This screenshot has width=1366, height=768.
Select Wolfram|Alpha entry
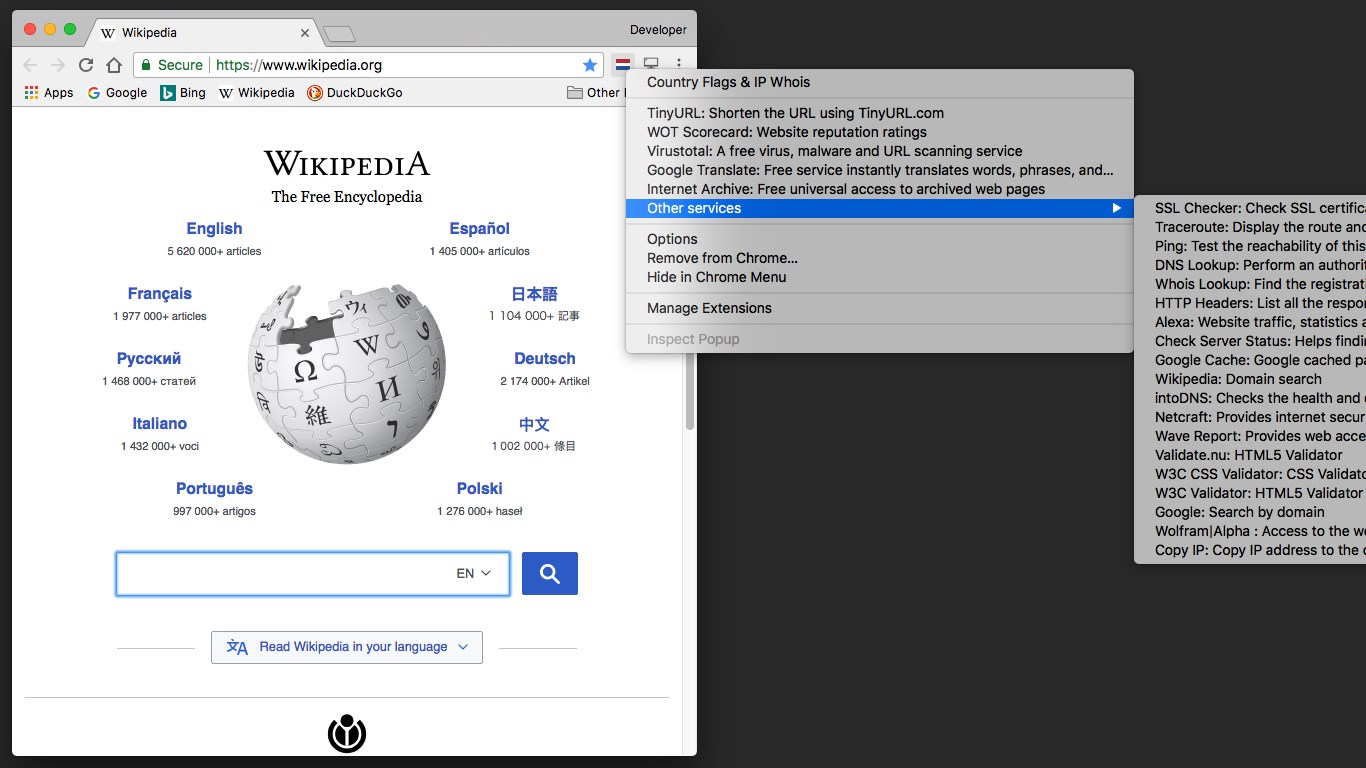click(x=1250, y=531)
